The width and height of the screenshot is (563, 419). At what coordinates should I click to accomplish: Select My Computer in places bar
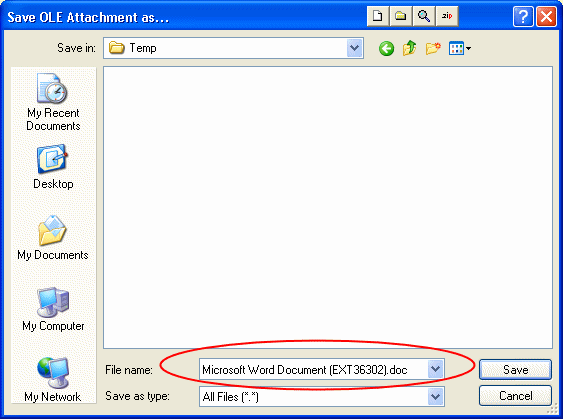click(x=53, y=309)
